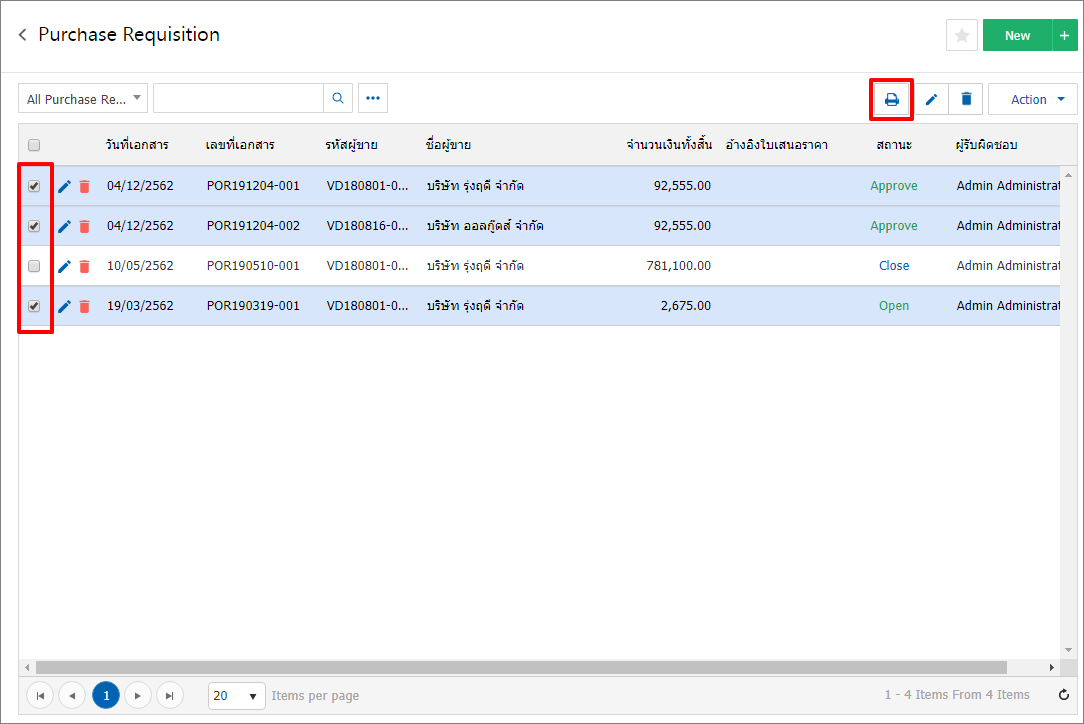Go to last page button

pyautogui.click(x=169, y=696)
